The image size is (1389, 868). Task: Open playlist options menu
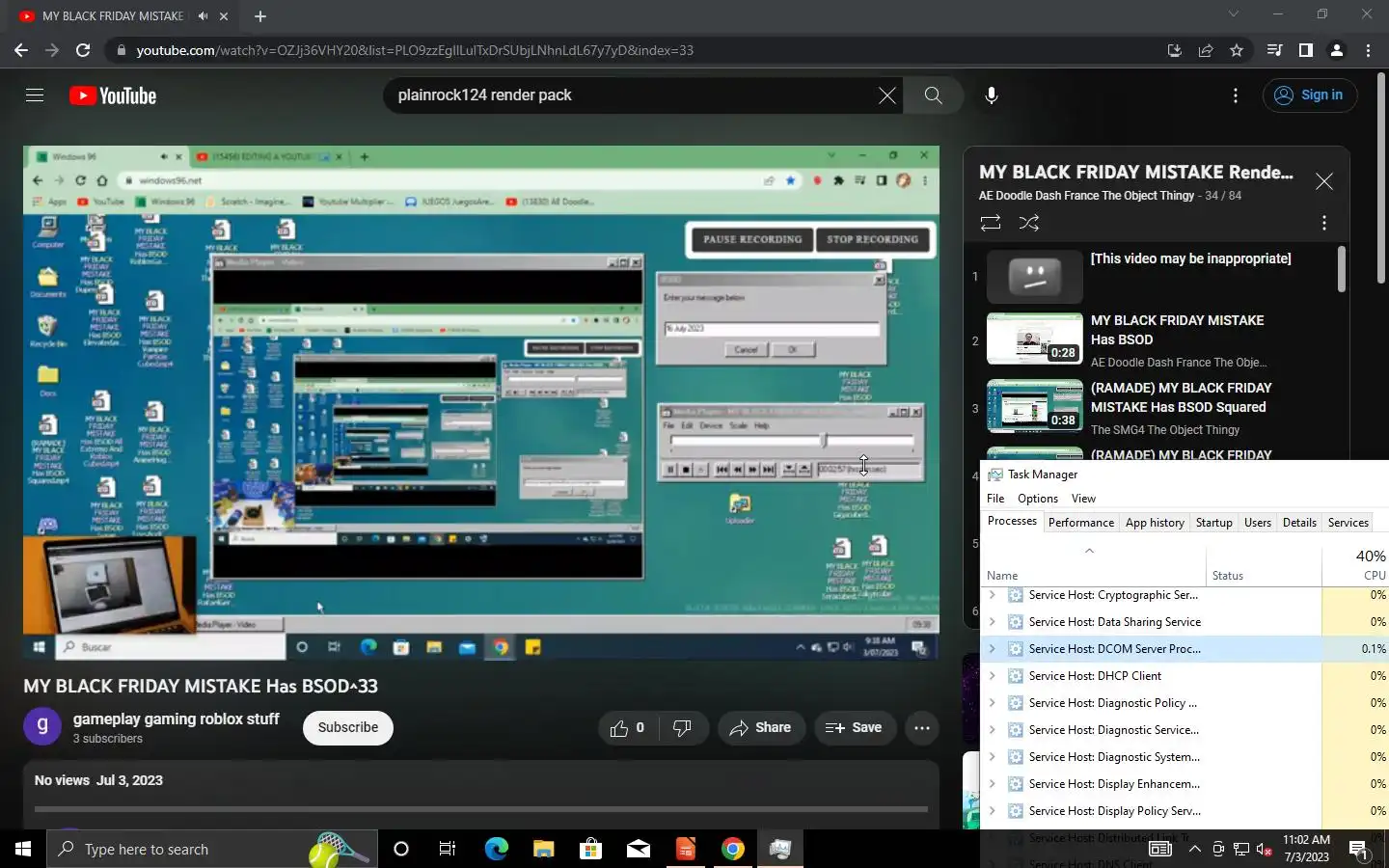click(x=1324, y=223)
